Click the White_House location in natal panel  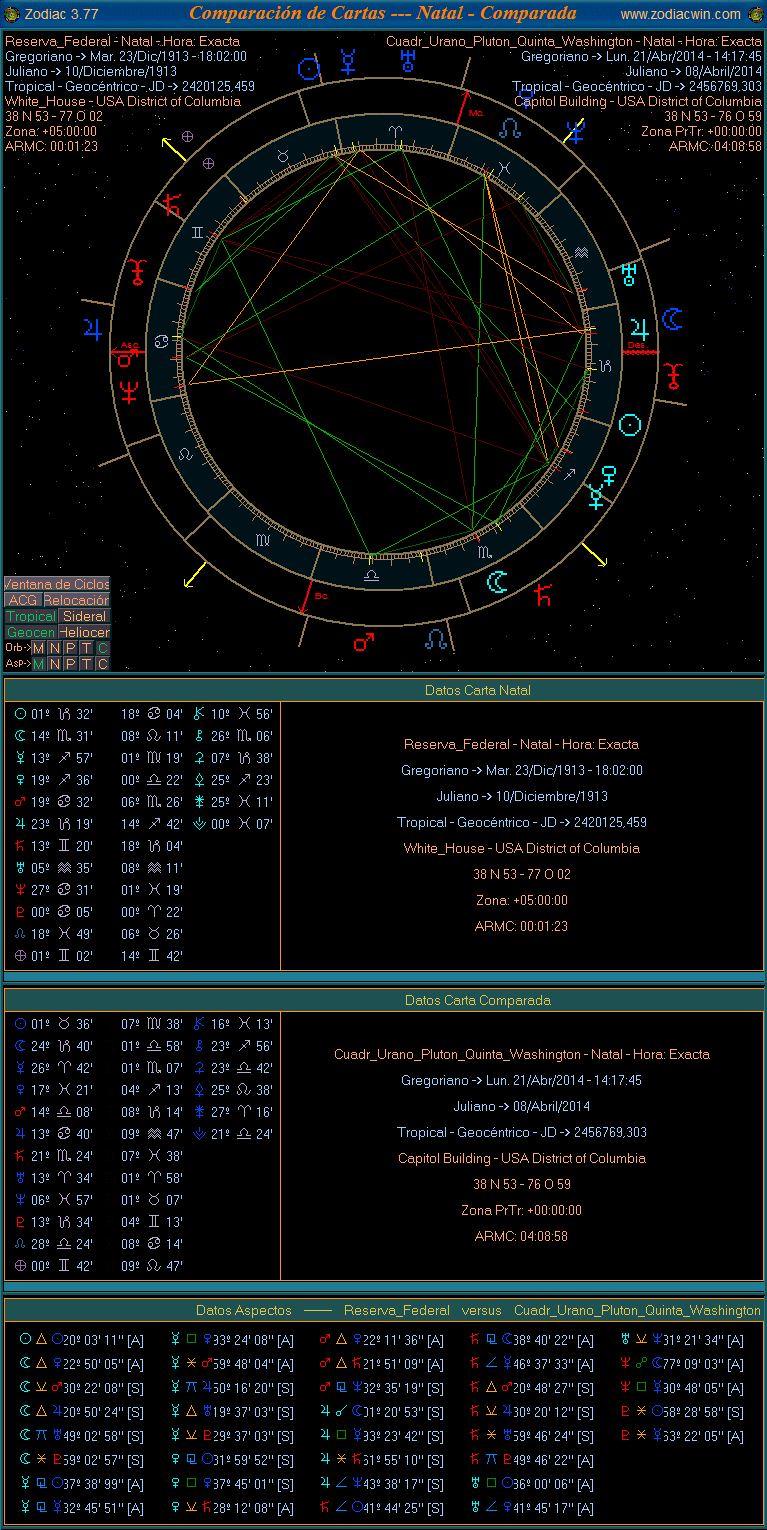pyautogui.click(x=522, y=848)
